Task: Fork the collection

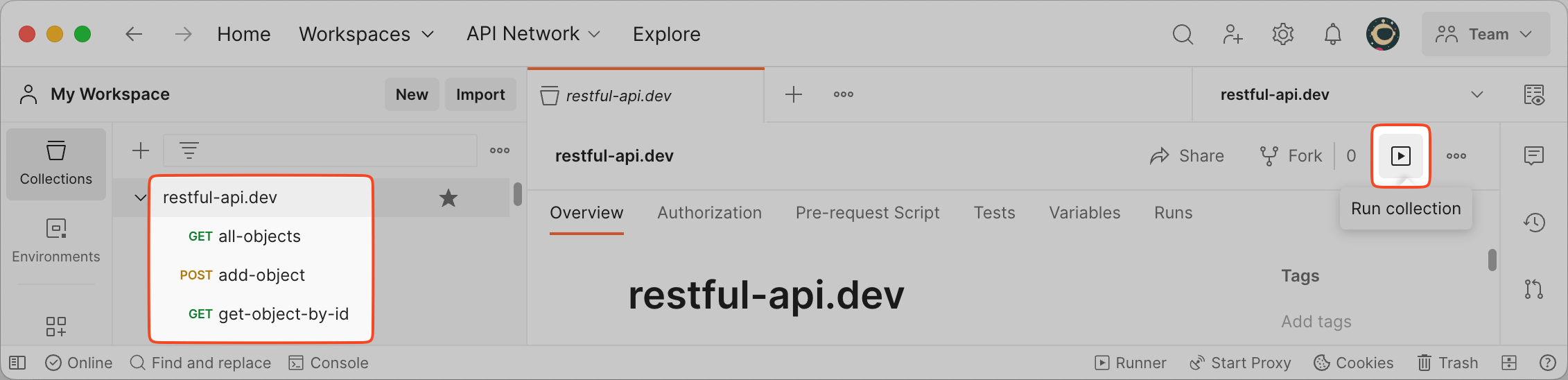Action: (1291, 156)
